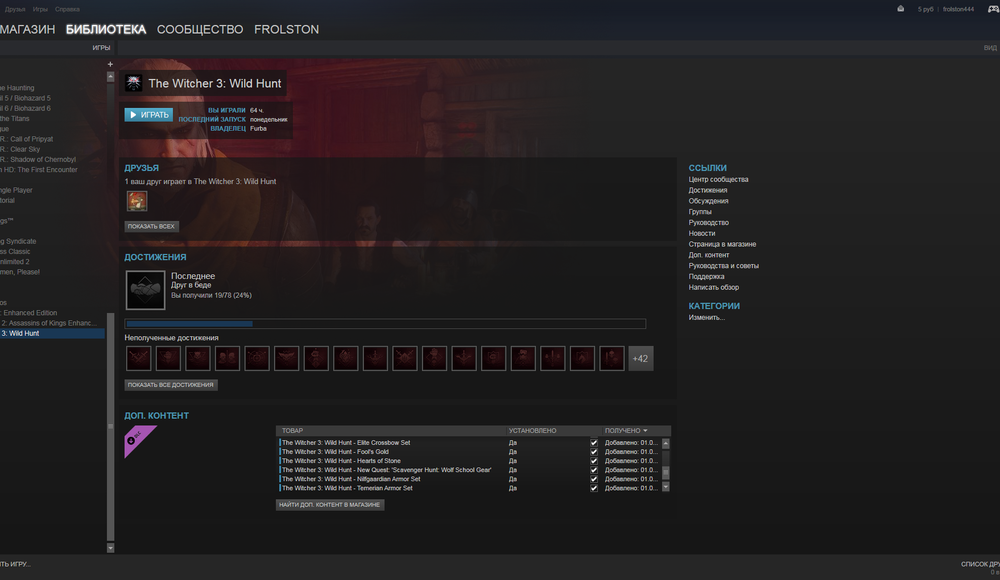Click ПОКАЗАТЬ ВСЕХ friends button
1000x580 pixels.
[x=151, y=227]
